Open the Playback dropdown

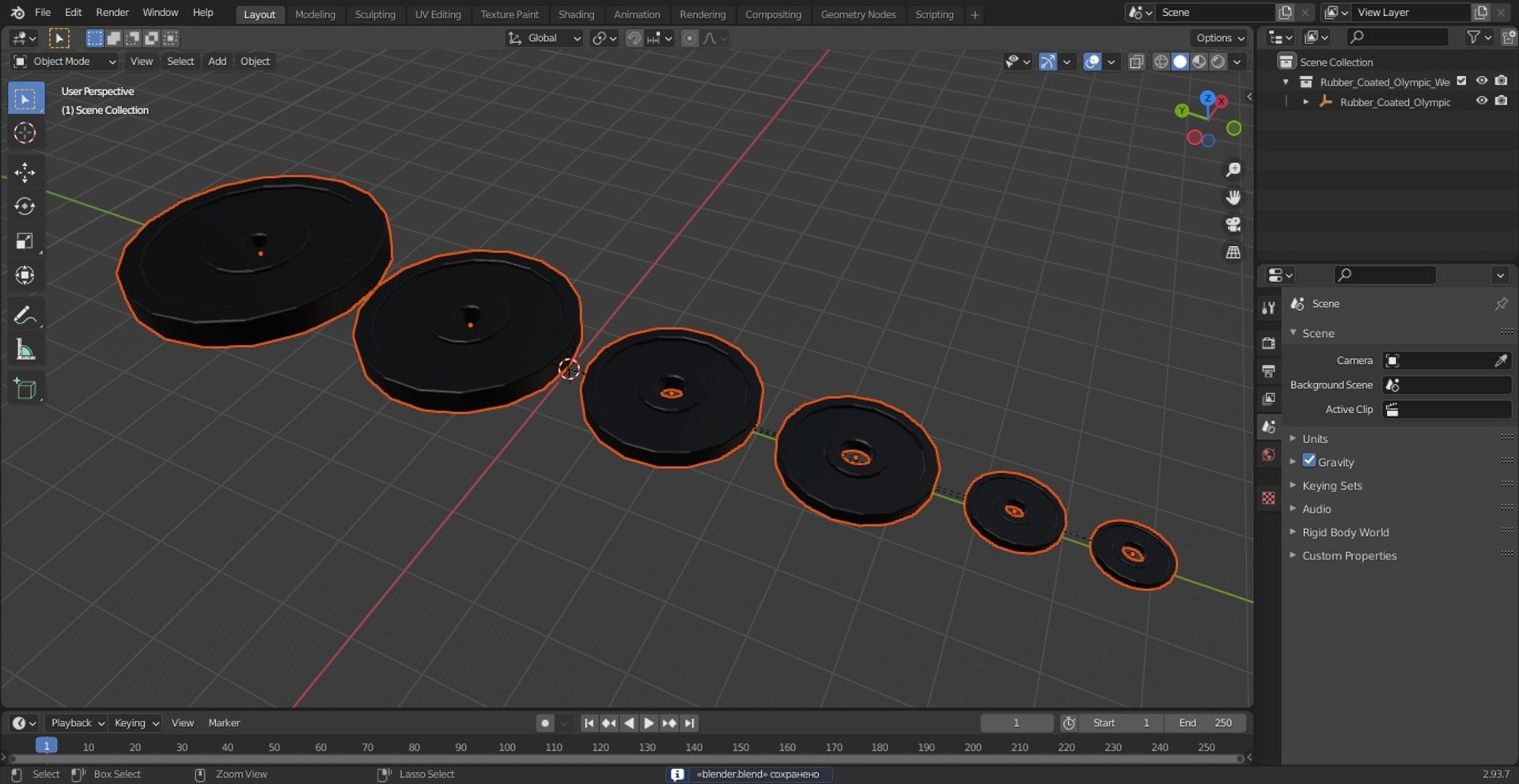(77, 723)
